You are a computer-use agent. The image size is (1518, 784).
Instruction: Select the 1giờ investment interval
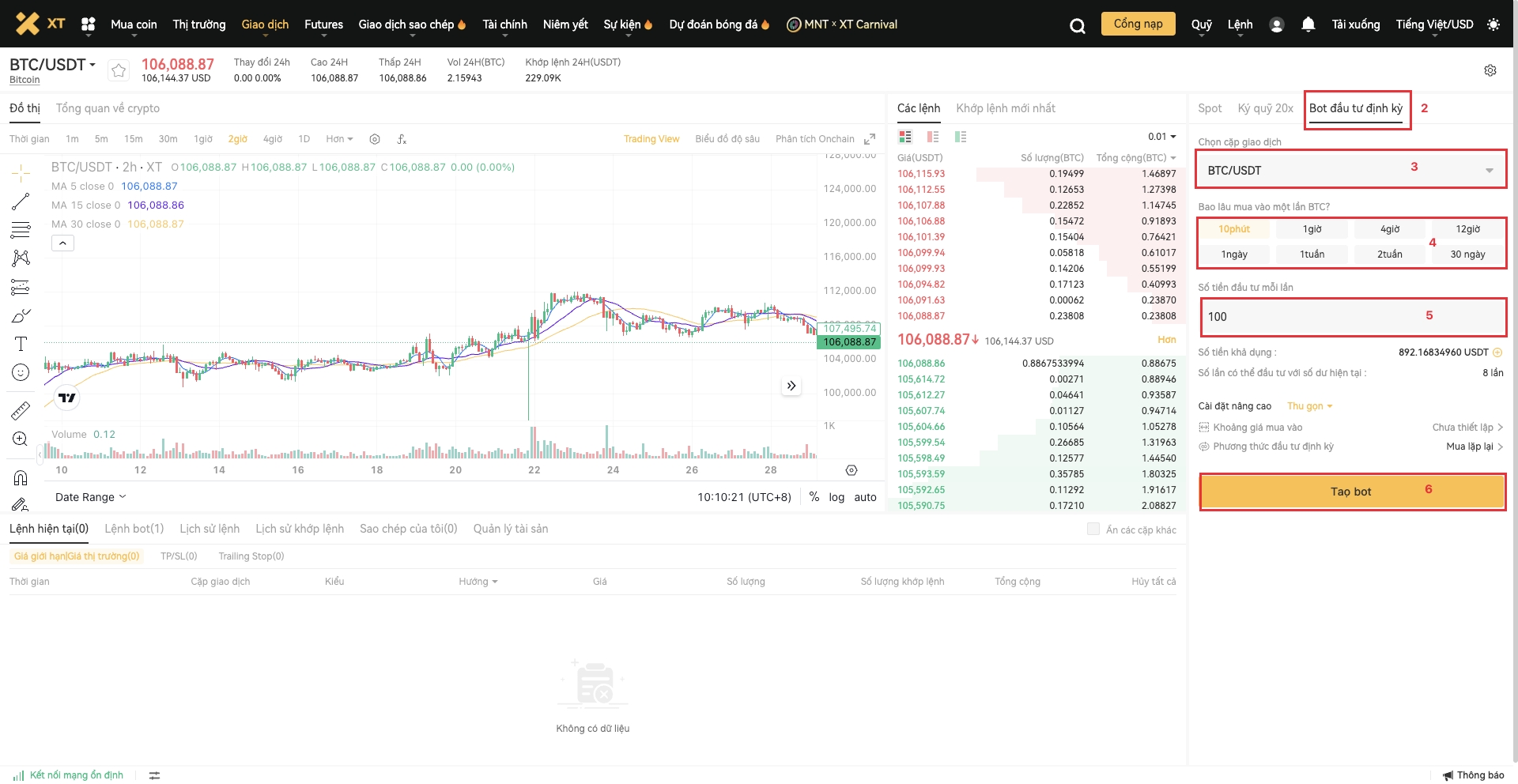pyautogui.click(x=1312, y=229)
